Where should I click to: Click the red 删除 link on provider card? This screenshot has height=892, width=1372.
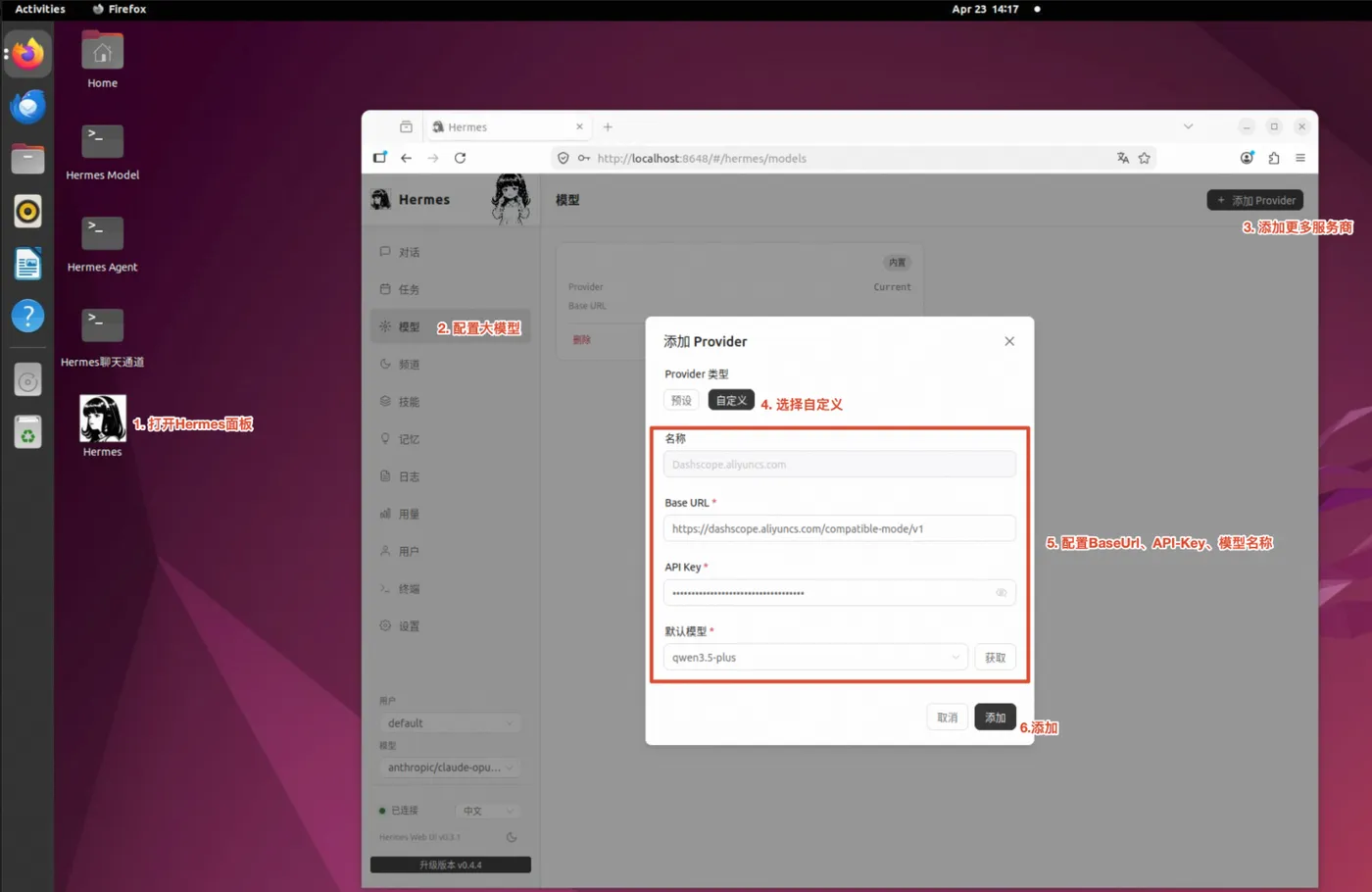click(x=582, y=339)
